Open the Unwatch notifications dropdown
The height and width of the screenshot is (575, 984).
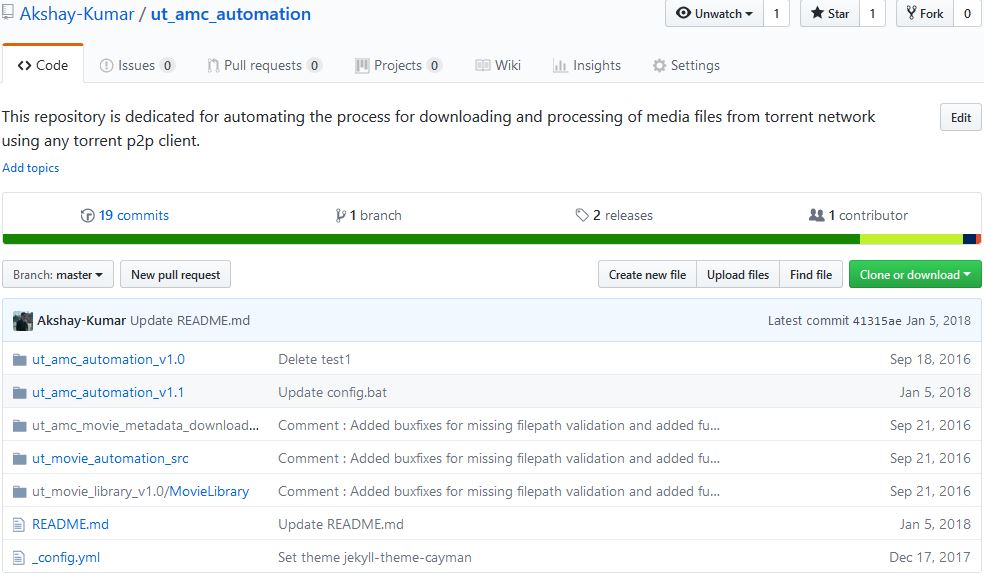coord(714,13)
